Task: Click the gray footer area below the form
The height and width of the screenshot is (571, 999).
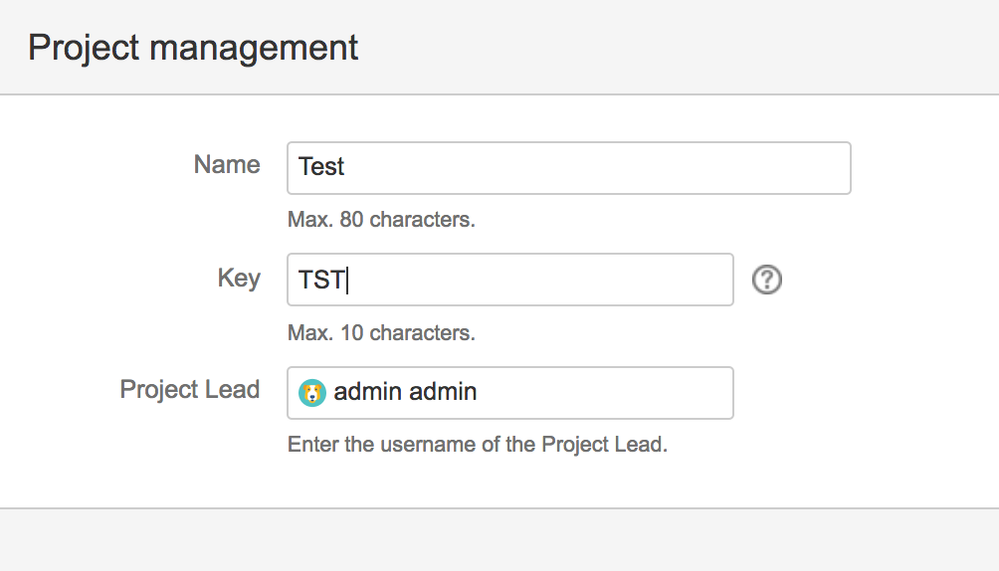Action: coord(500,541)
